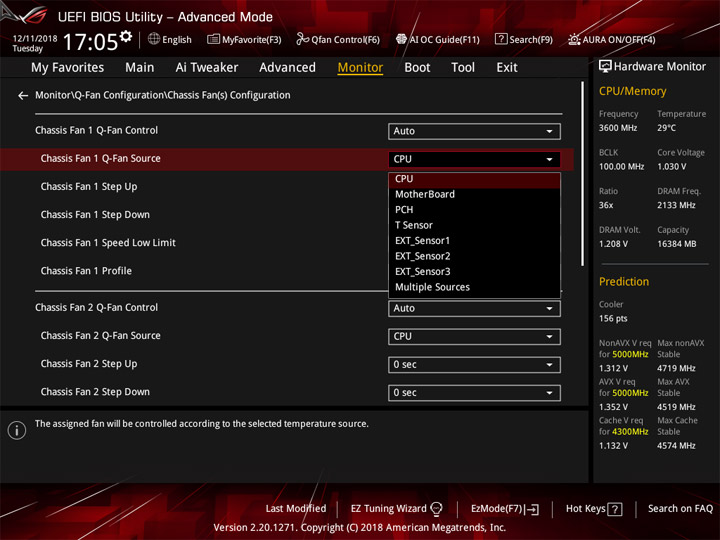
Task: Choose MotherBoard as the fan source
Action: (474, 194)
